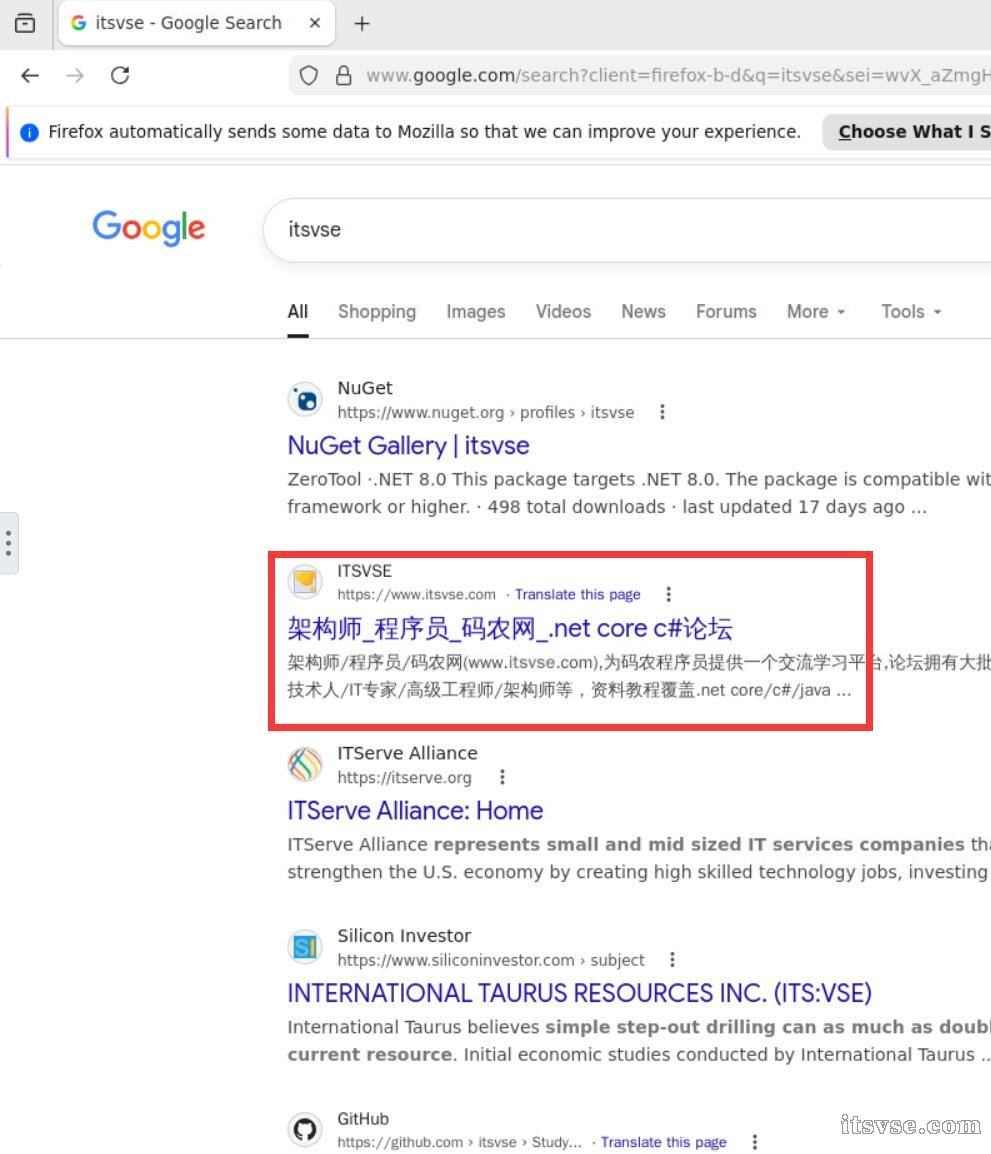The width and height of the screenshot is (991, 1154).
Task: Switch to the Images tab
Action: [x=475, y=312]
